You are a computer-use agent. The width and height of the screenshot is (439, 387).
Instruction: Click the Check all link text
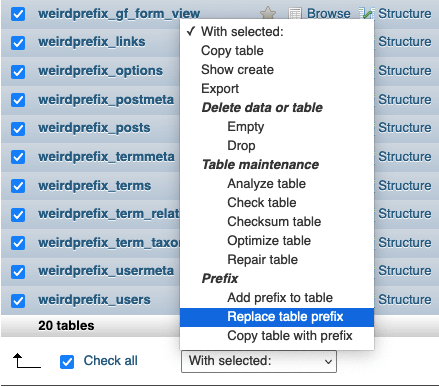pos(110,361)
